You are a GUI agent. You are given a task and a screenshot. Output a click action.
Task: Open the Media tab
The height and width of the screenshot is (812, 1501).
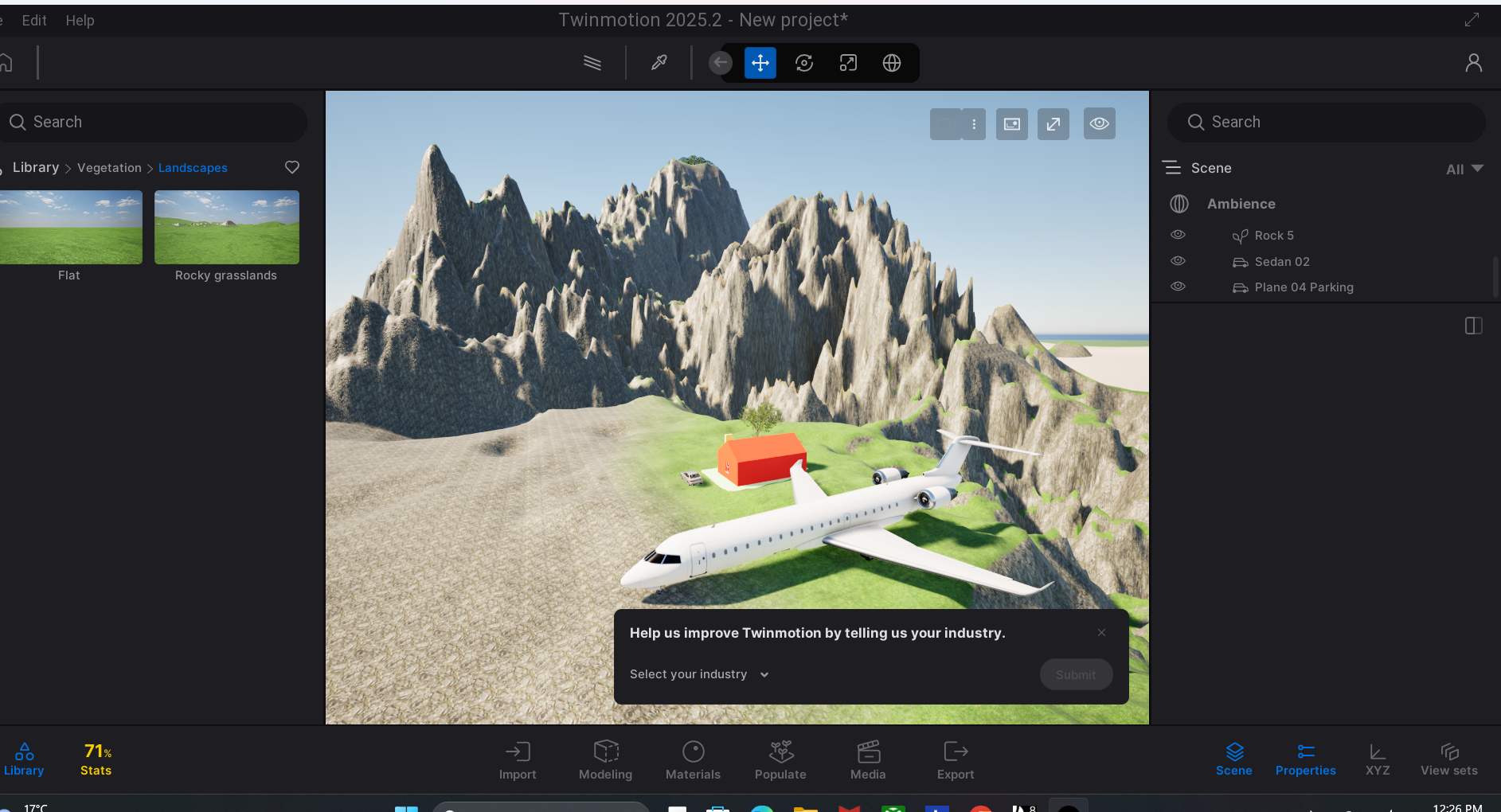868,760
